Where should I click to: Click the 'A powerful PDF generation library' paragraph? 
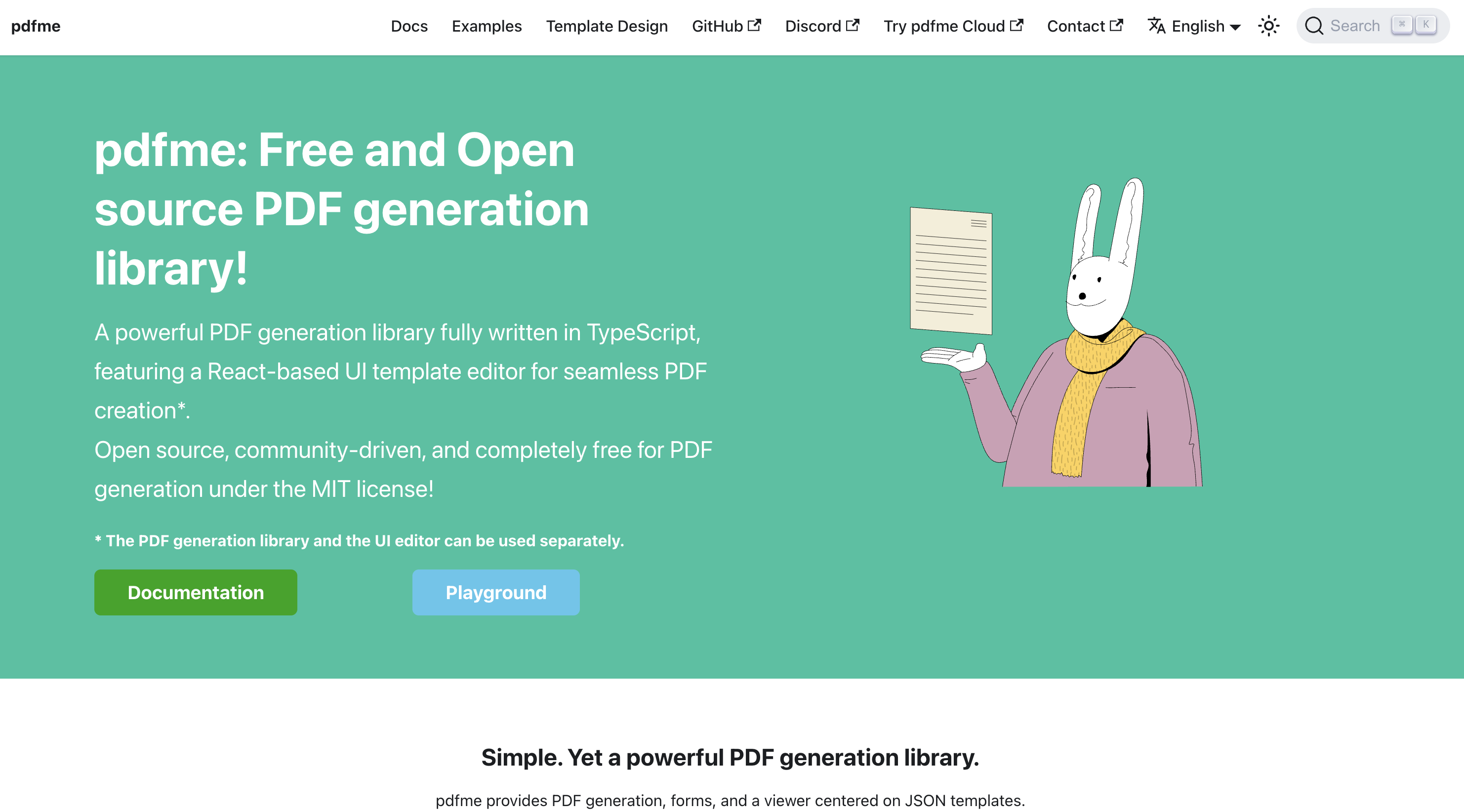click(403, 410)
